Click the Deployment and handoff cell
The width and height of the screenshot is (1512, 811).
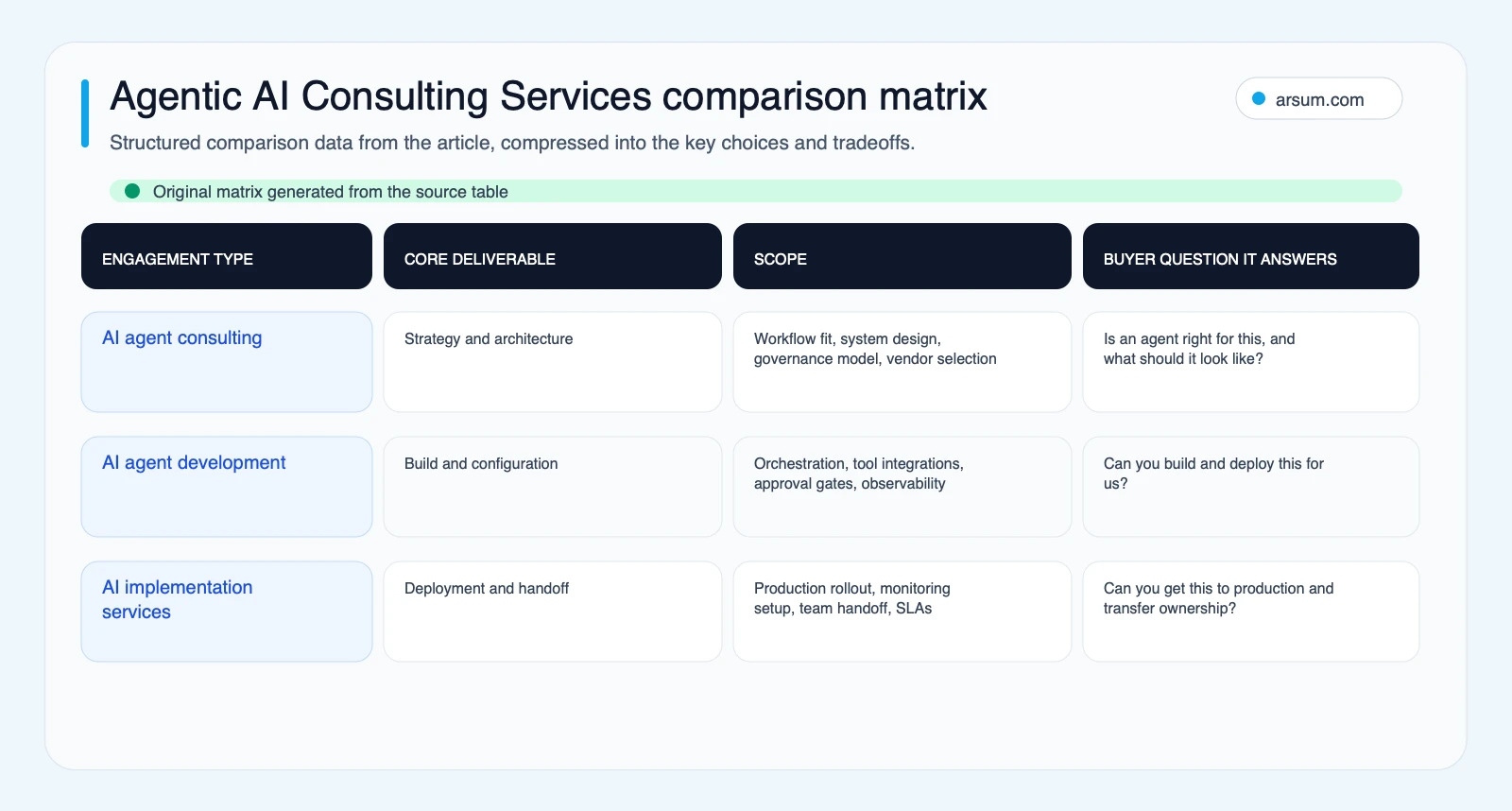pos(553,612)
